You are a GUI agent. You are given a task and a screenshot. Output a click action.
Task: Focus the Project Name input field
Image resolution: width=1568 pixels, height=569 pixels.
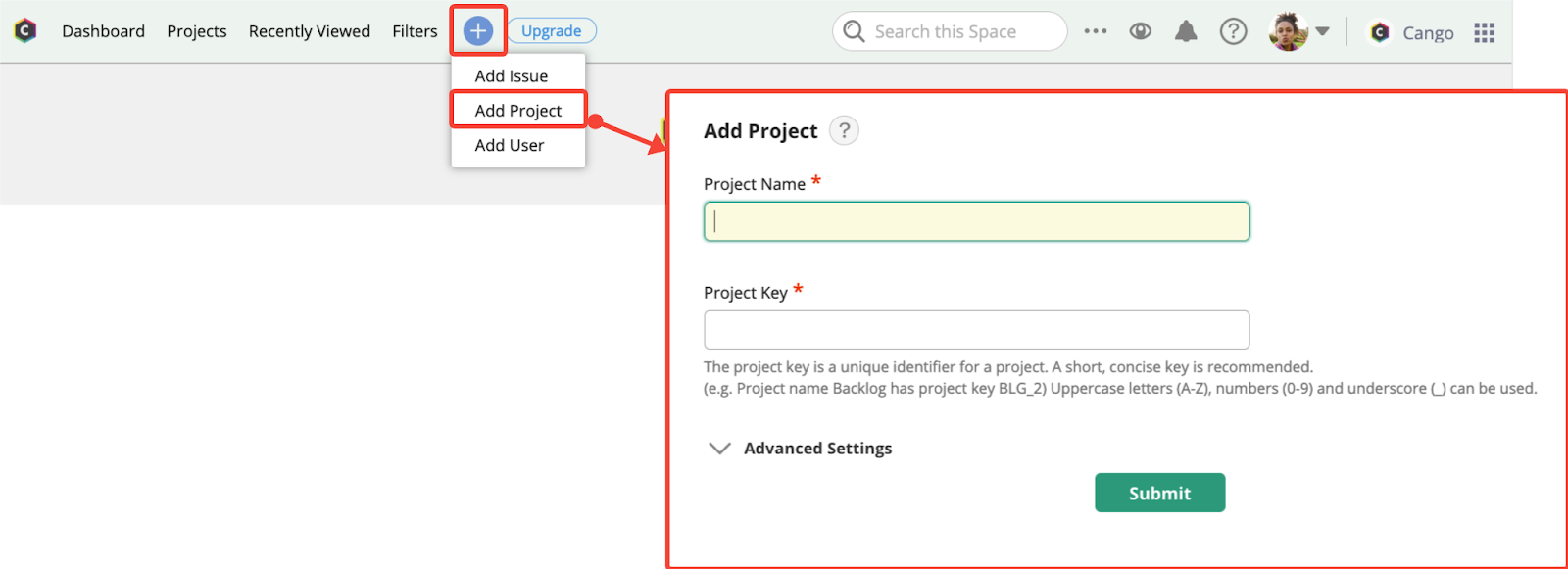[976, 221]
